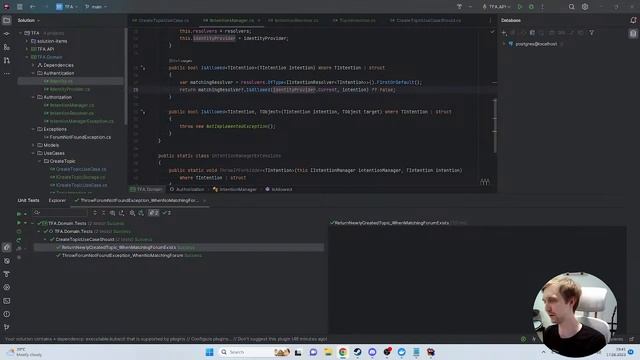Screen dimensions: 640x360
Task: Click the unit test search field
Action: click(60, 213)
